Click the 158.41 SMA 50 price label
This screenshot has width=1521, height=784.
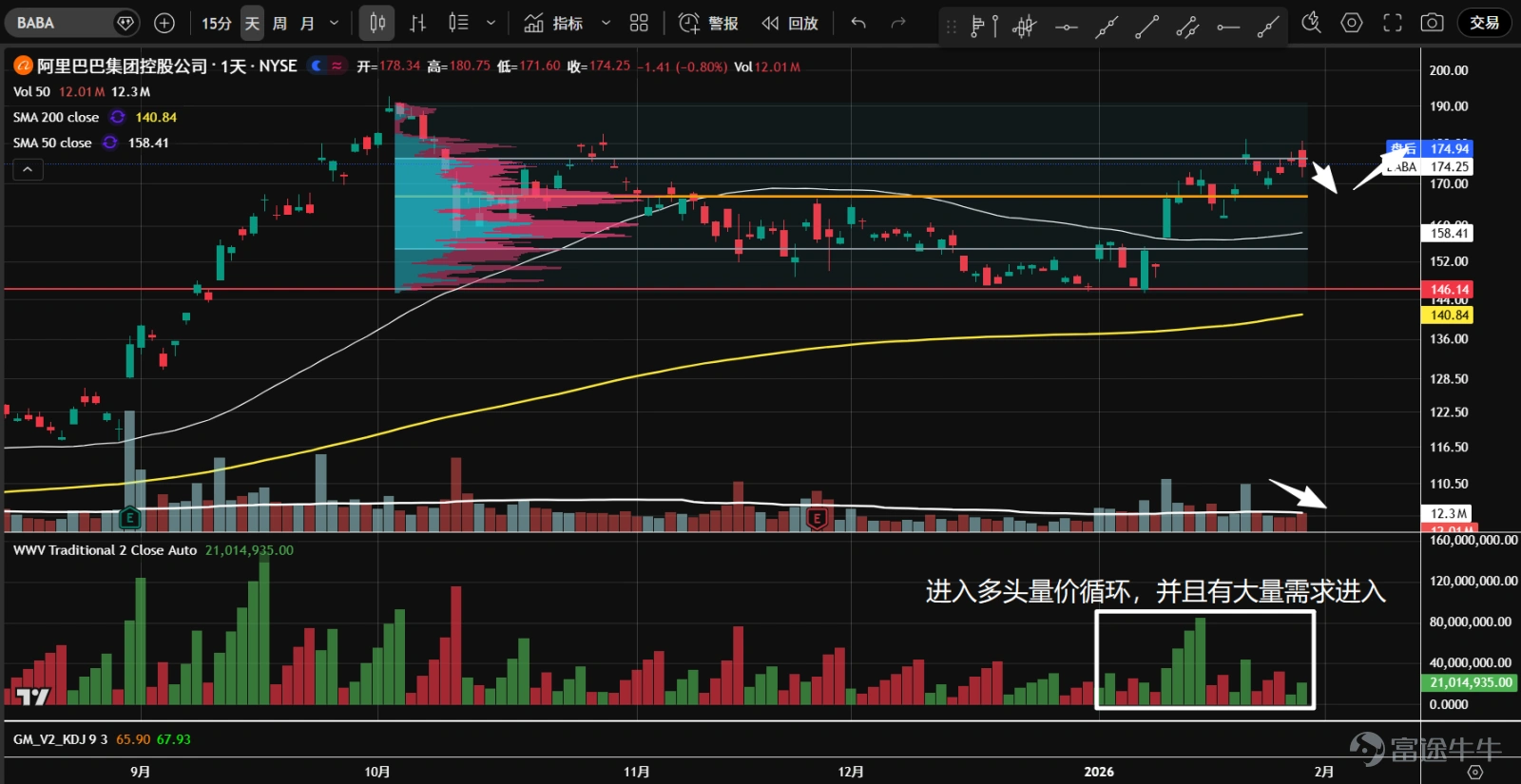click(1449, 233)
